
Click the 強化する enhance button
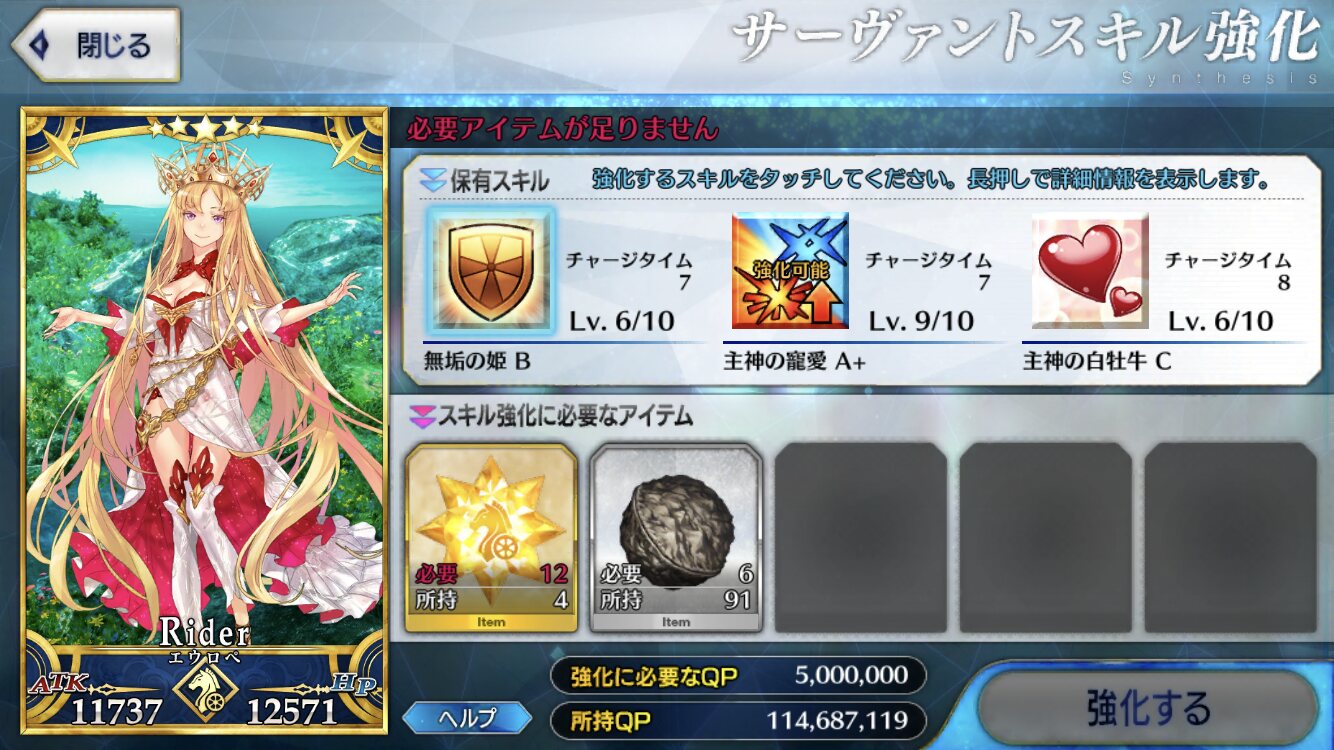(1148, 708)
